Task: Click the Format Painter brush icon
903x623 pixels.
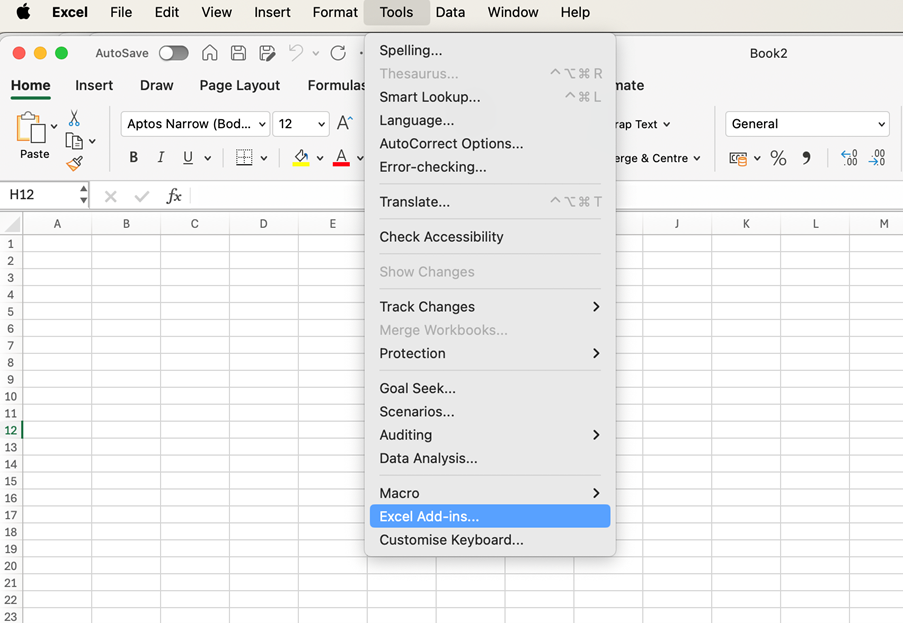Action: tap(74, 163)
